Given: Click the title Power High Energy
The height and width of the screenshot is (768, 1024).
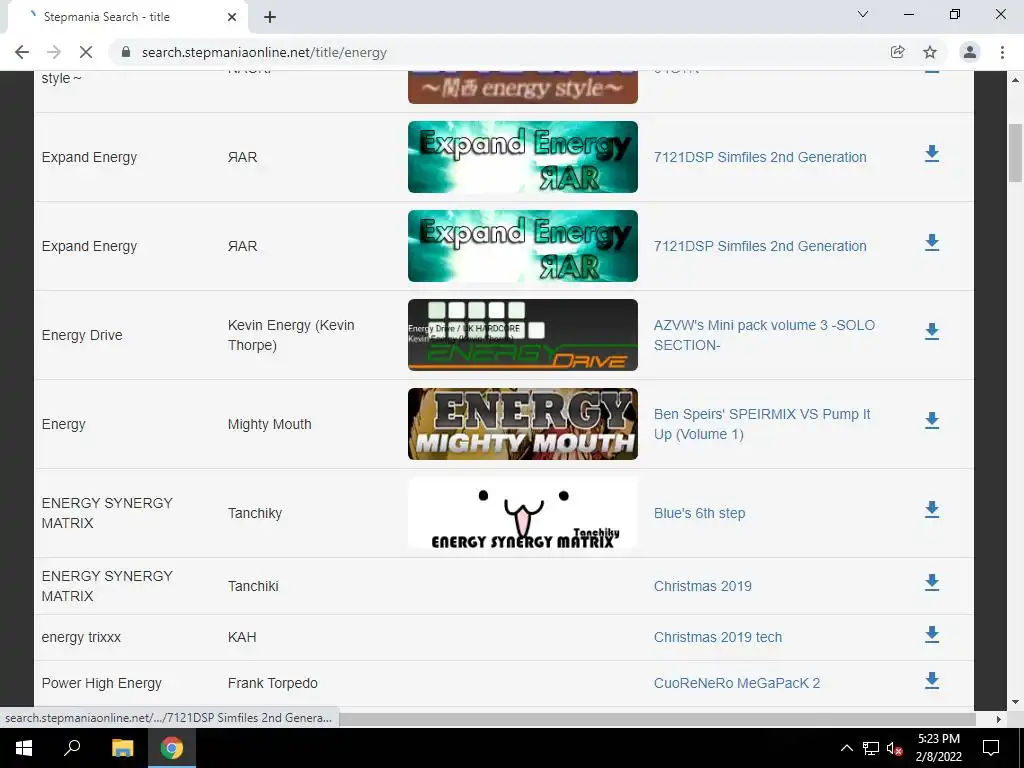Looking at the screenshot, I should [x=102, y=684].
